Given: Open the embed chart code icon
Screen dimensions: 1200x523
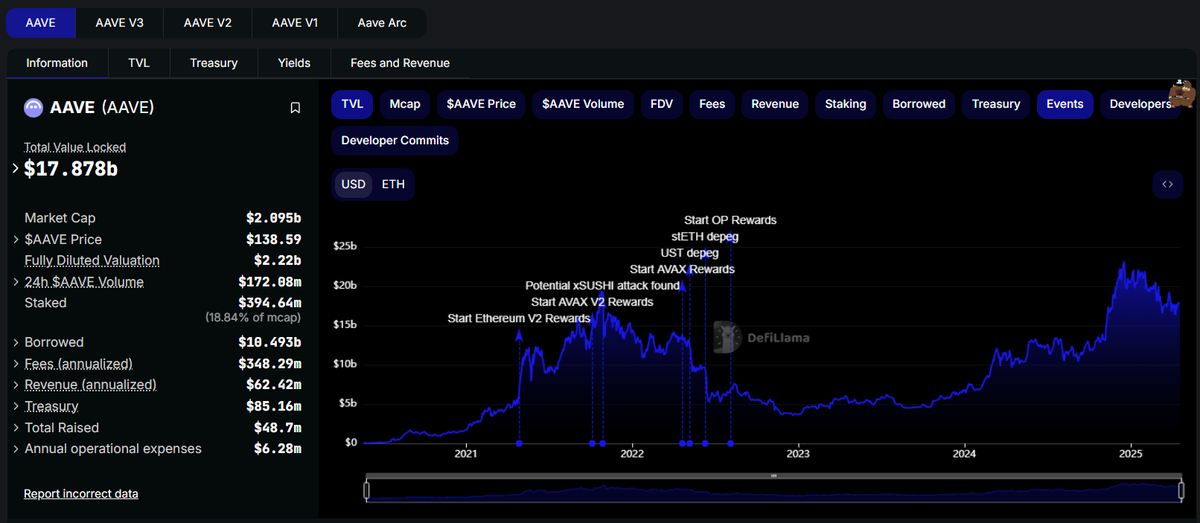Looking at the screenshot, I should 1167,184.
